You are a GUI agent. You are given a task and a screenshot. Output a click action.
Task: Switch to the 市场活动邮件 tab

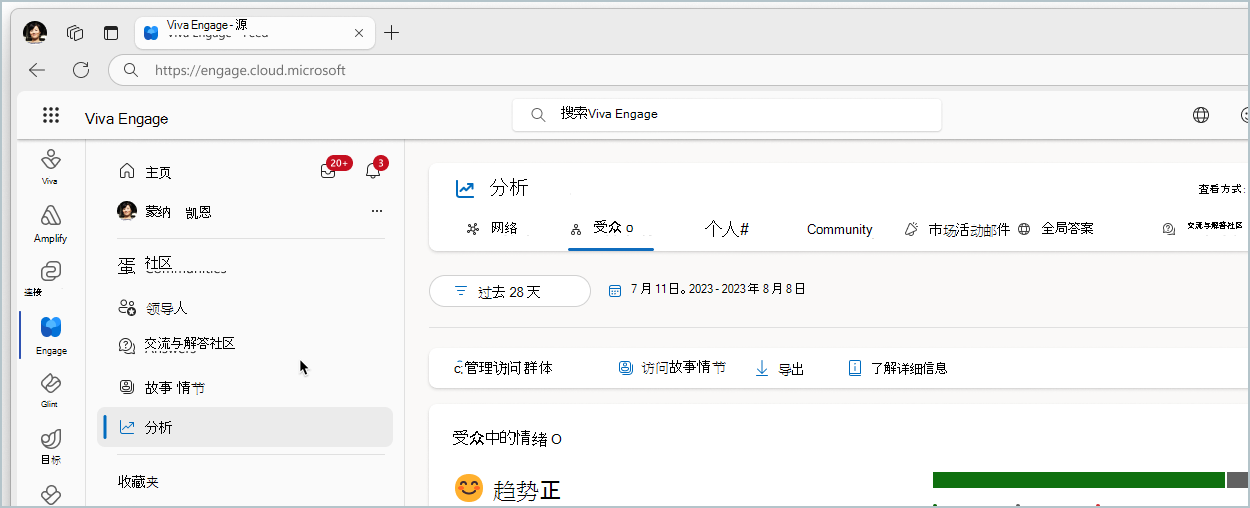957,229
